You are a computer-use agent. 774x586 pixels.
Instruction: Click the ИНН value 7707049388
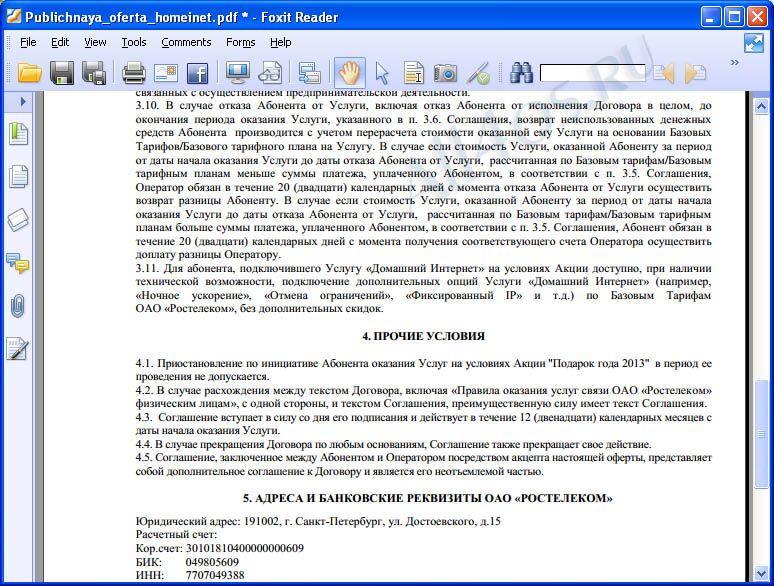[x=215, y=576]
